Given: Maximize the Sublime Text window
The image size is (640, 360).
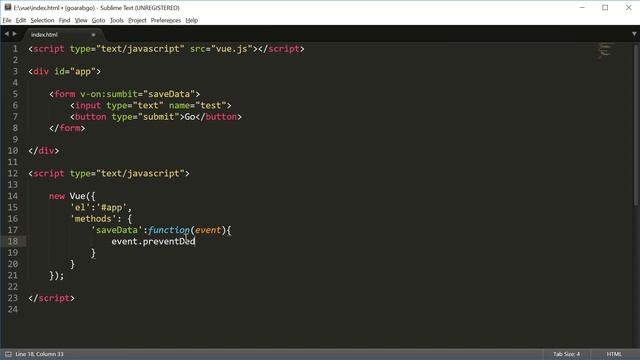Looking at the screenshot, I should (x=605, y=7).
